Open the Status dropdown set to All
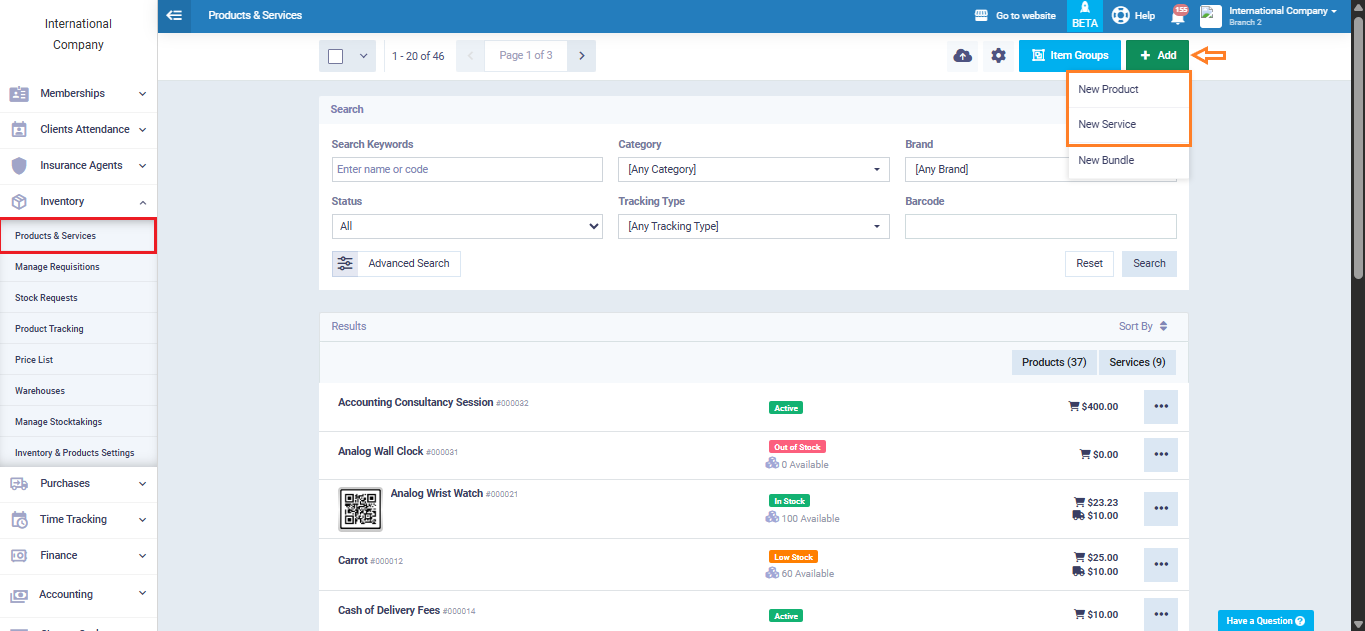This screenshot has height=631, width=1365. (467, 227)
